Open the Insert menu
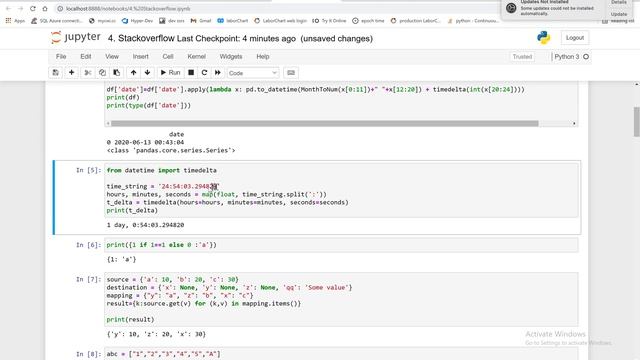 point(140,56)
